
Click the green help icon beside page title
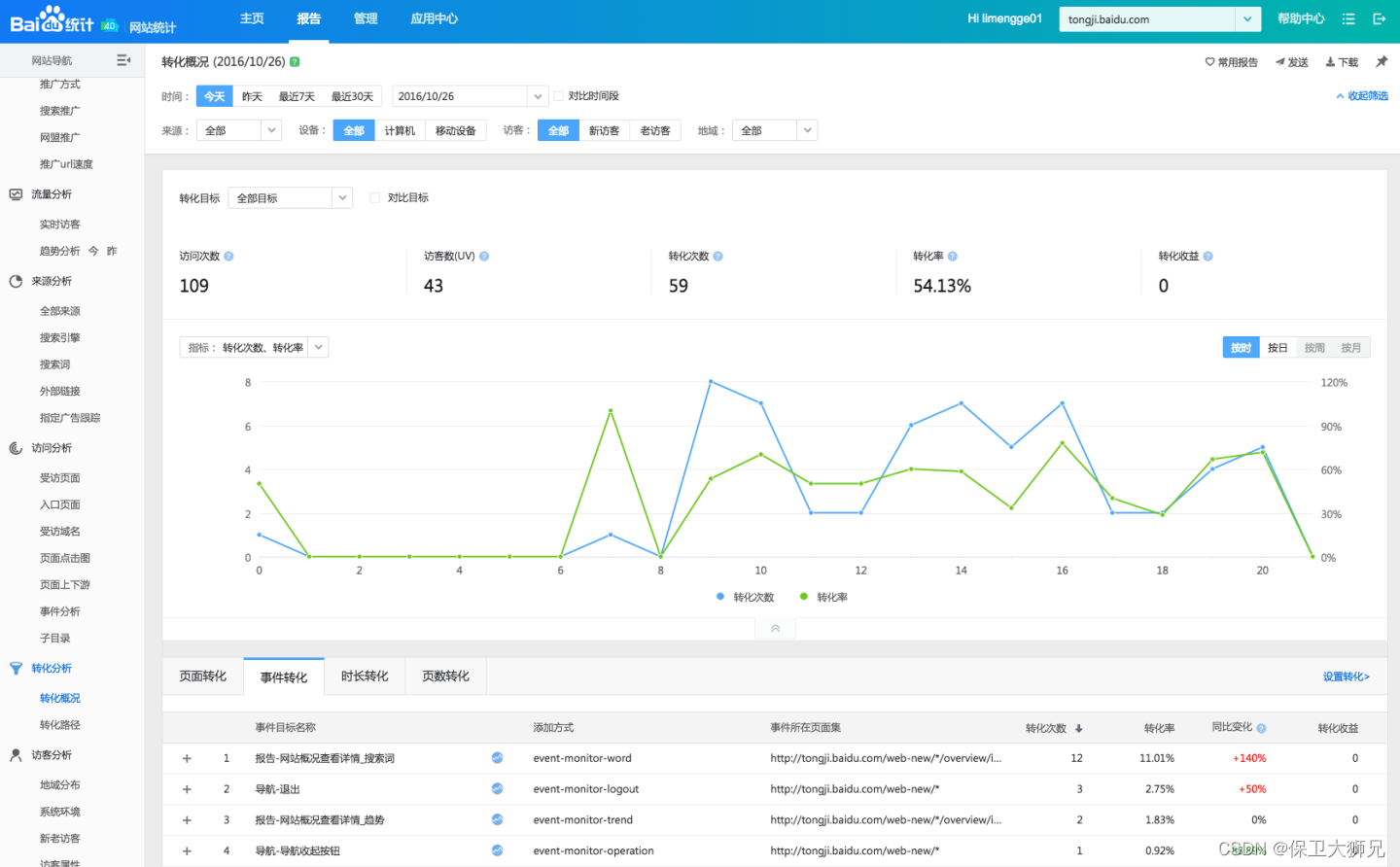click(295, 61)
